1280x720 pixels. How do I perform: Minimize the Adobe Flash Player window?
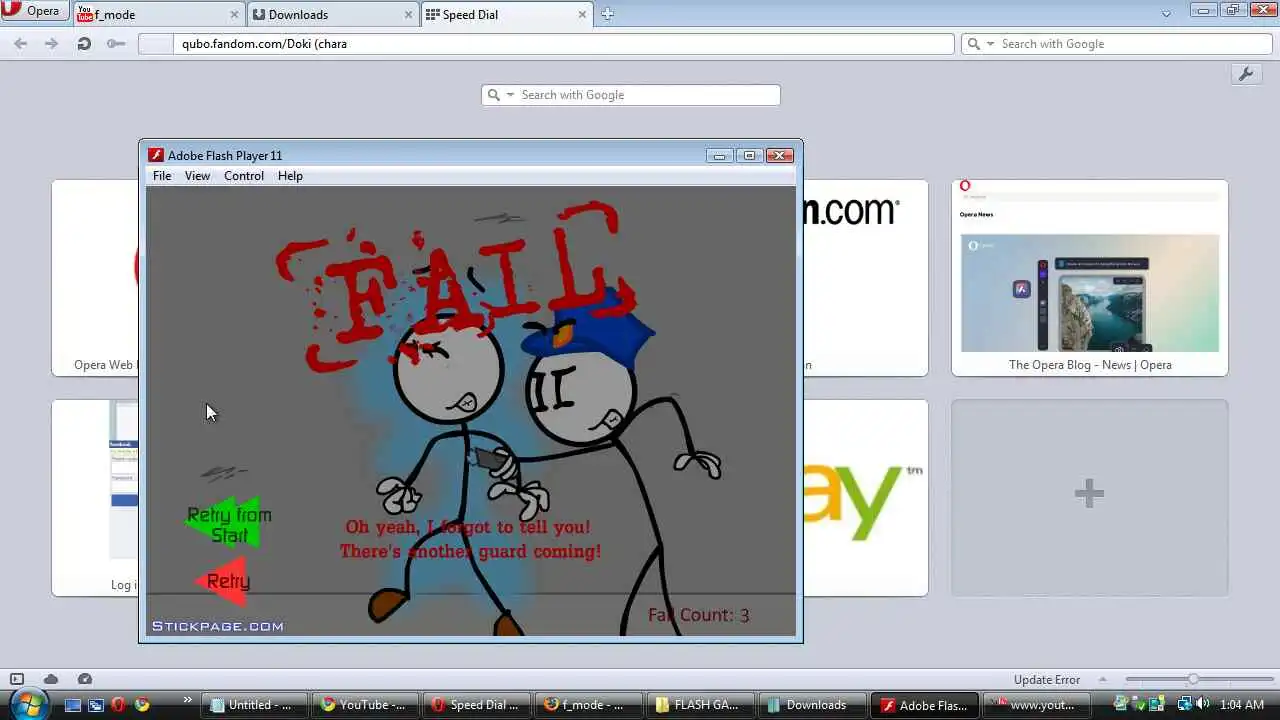pyautogui.click(x=719, y=155)
